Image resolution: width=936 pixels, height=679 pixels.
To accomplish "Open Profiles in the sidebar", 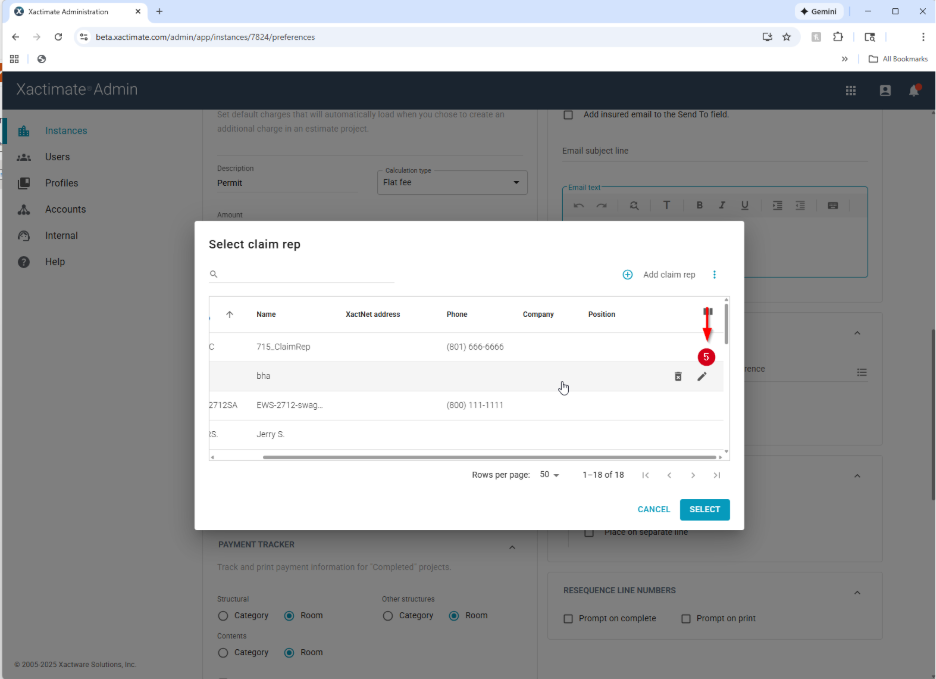I will click(61, 183).
